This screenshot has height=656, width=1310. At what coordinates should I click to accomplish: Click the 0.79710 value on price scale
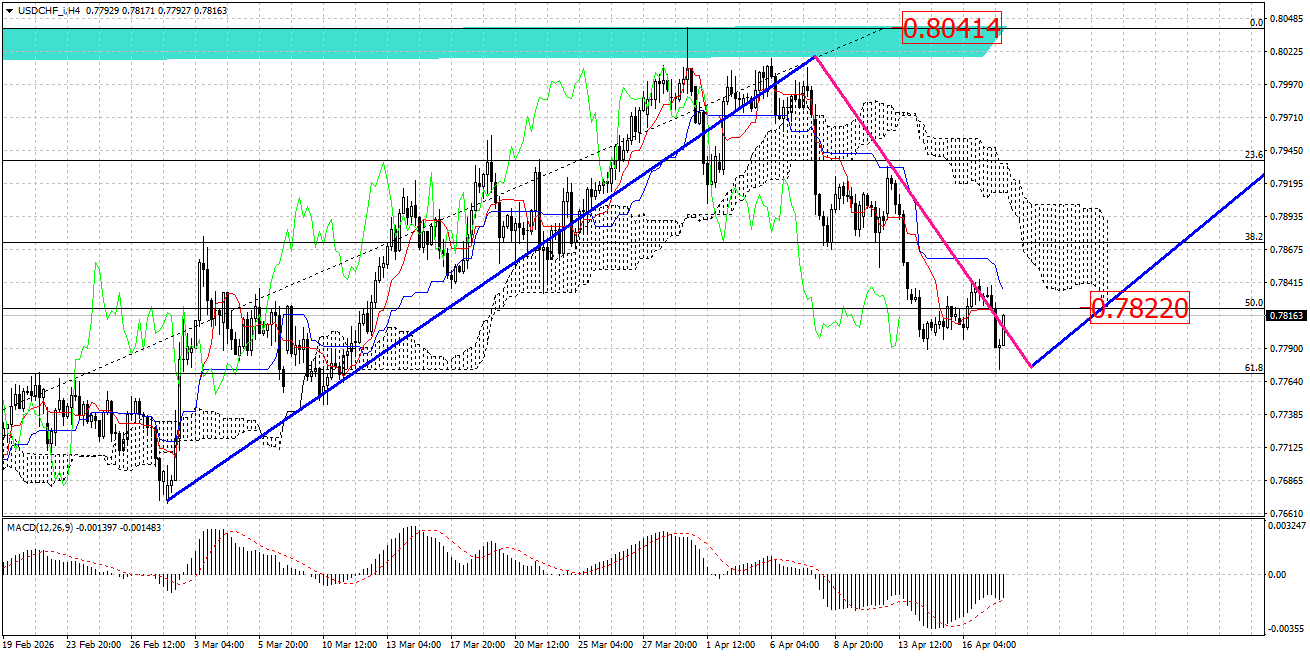click(1284, 118)
